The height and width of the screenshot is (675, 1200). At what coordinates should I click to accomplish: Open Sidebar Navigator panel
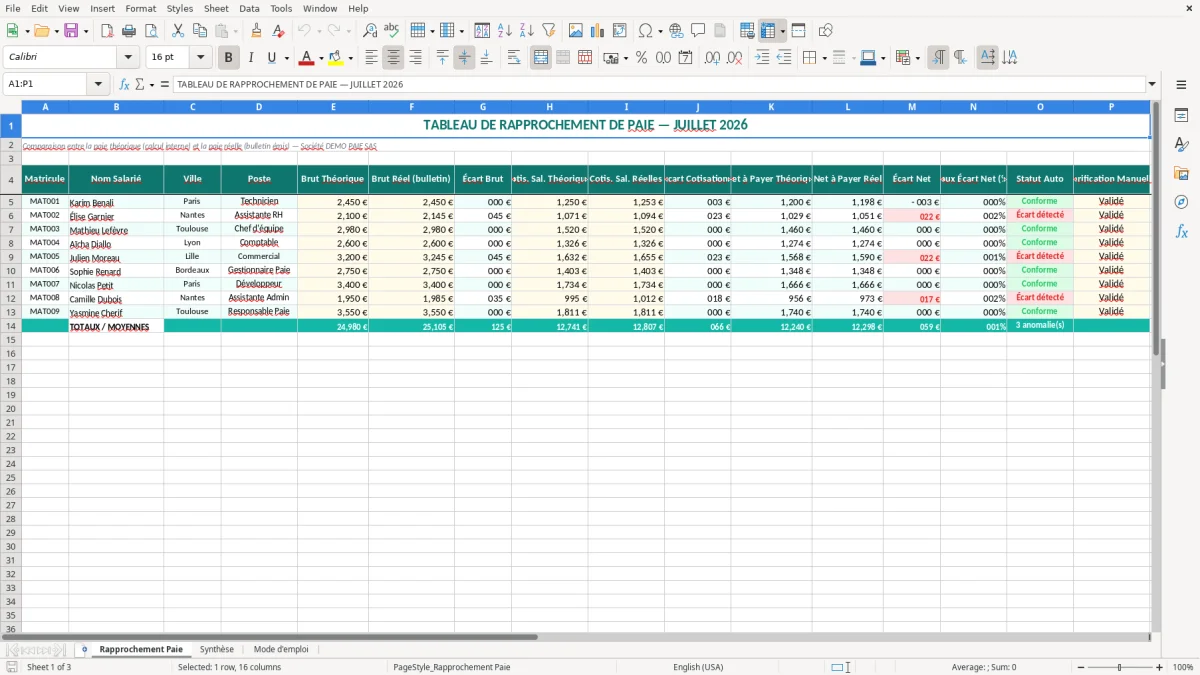tap(1181, 202)
